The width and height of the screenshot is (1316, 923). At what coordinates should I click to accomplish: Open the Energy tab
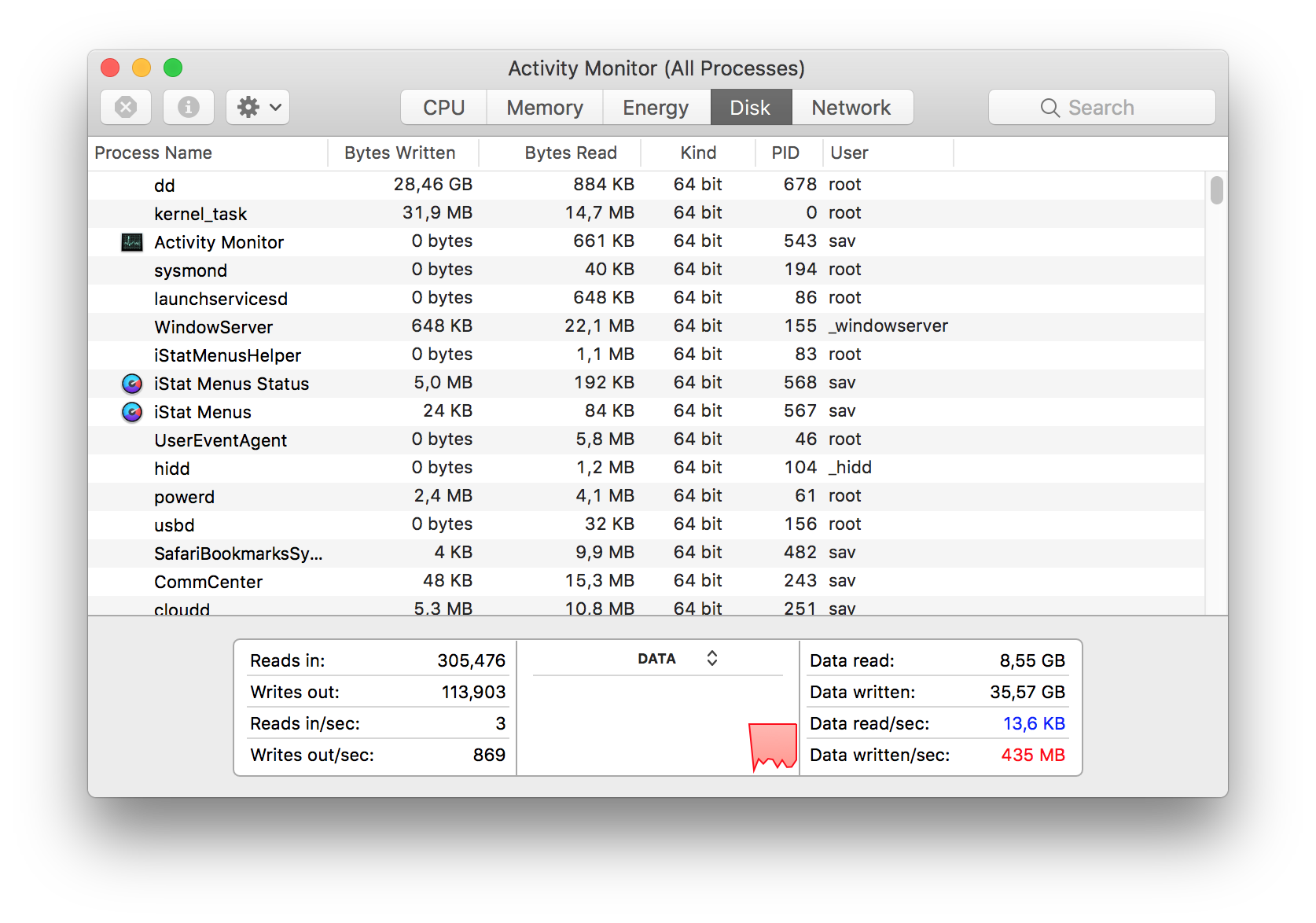656,107
